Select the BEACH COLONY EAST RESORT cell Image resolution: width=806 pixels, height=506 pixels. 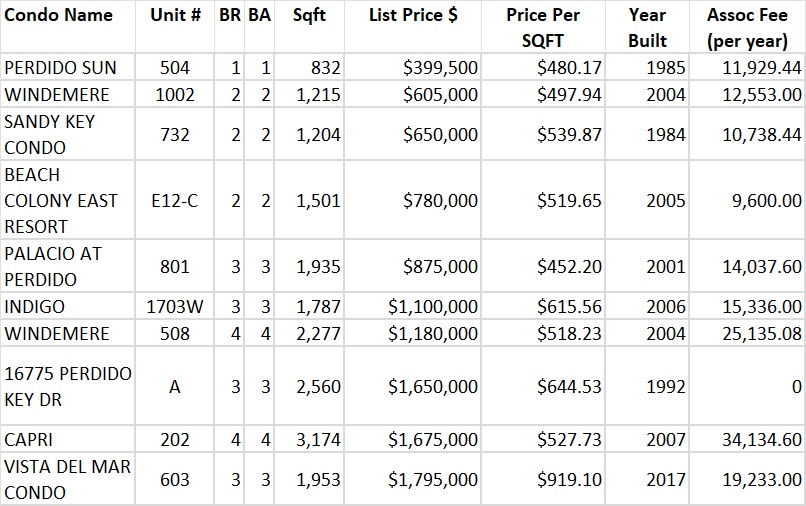point(61,200)
